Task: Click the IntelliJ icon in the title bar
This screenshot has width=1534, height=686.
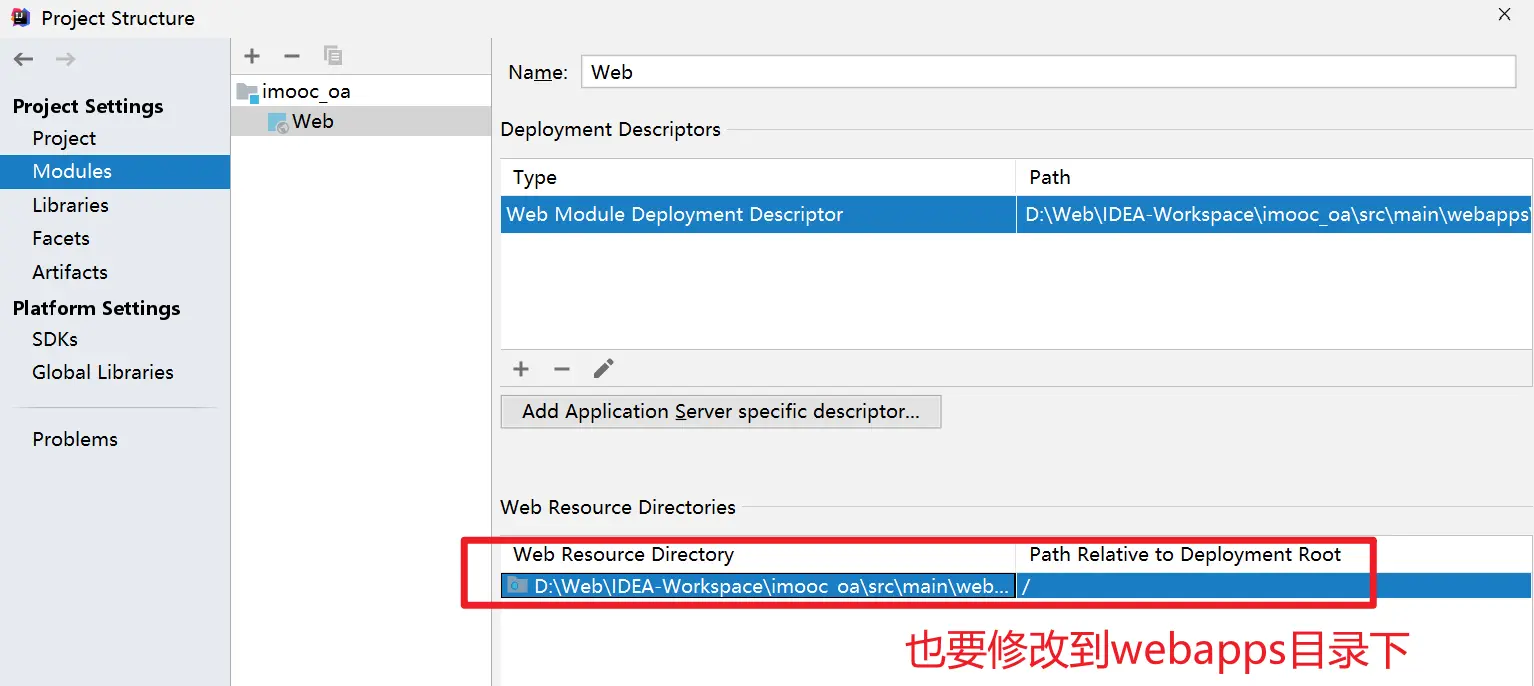Action: pyautogui.click(x=20, y=18)
